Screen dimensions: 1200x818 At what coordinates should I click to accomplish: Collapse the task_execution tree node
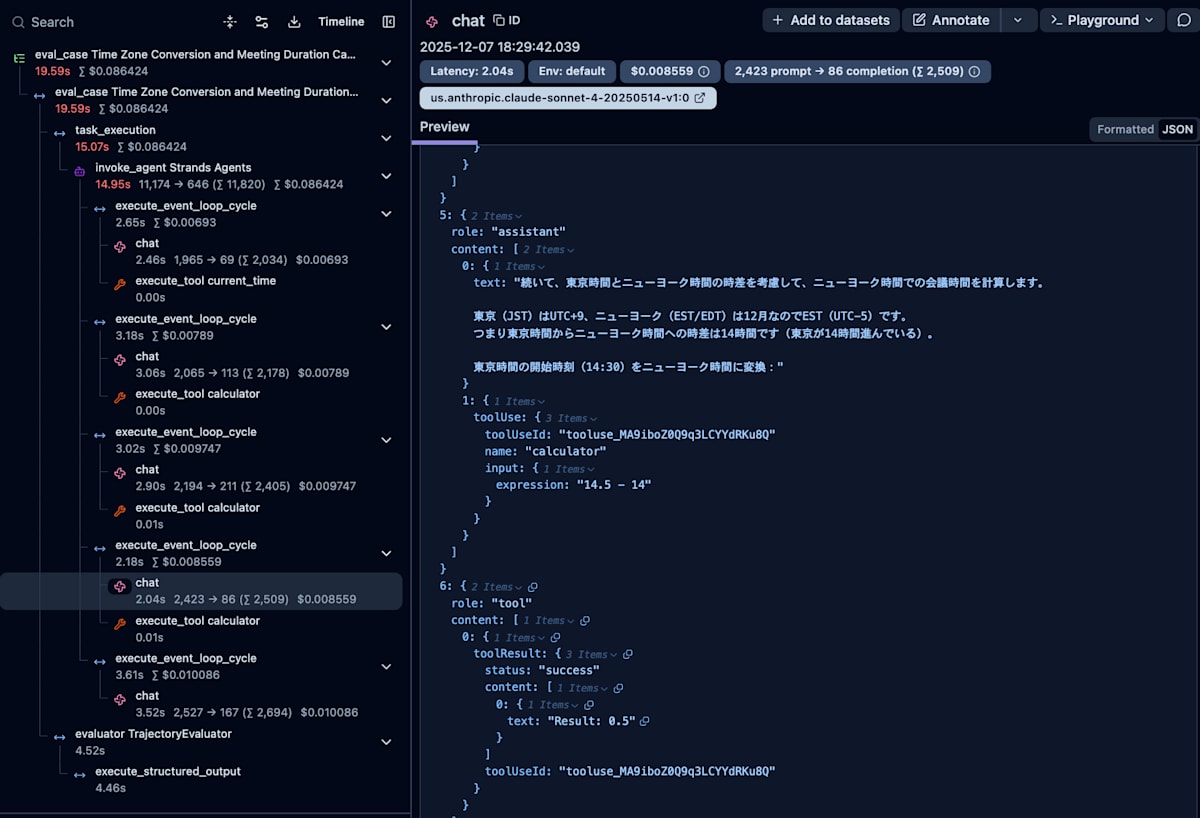tap(386, 138)
